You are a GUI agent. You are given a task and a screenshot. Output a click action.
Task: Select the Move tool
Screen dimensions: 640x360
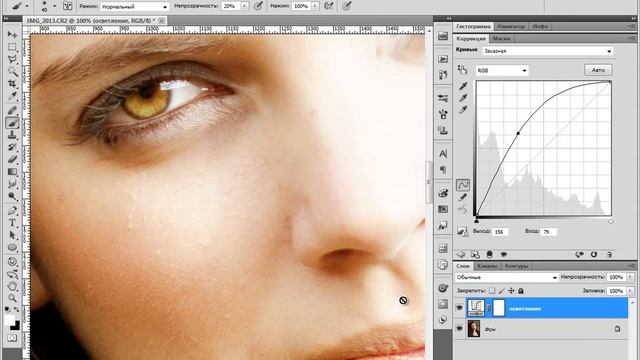(12, 34)
